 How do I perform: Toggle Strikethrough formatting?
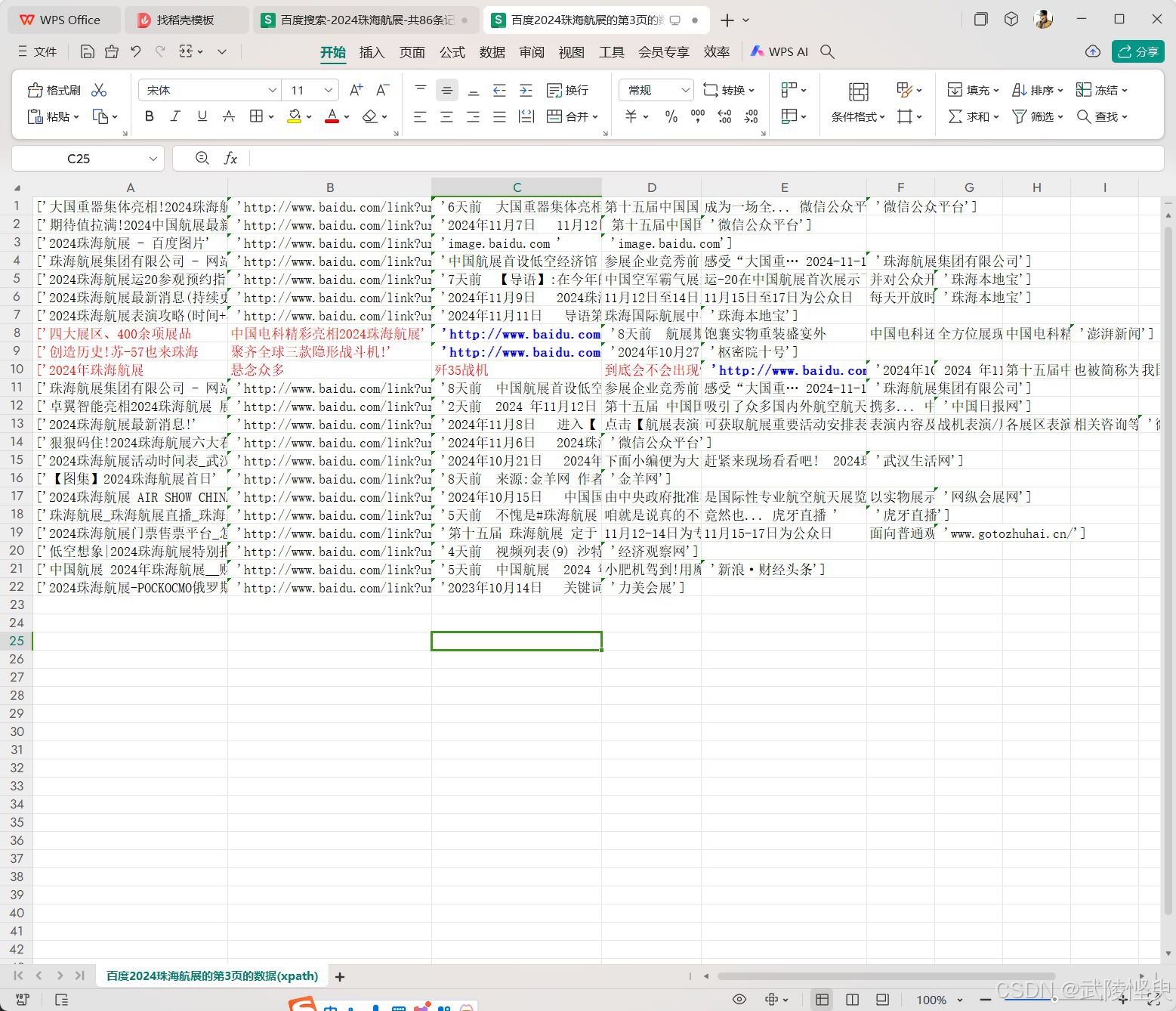click(228, 116)
